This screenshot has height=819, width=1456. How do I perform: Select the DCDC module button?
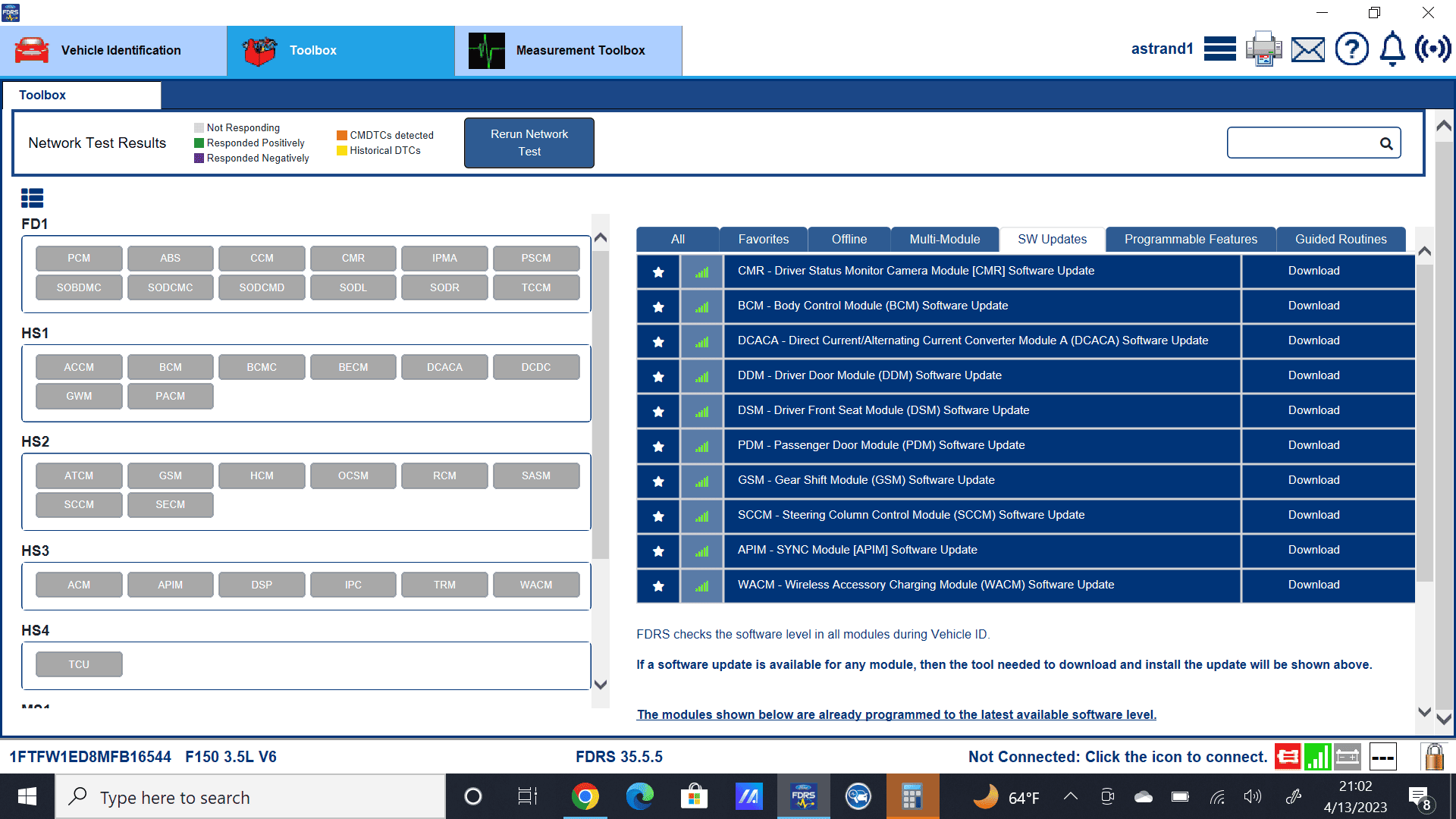click(536, 368)
